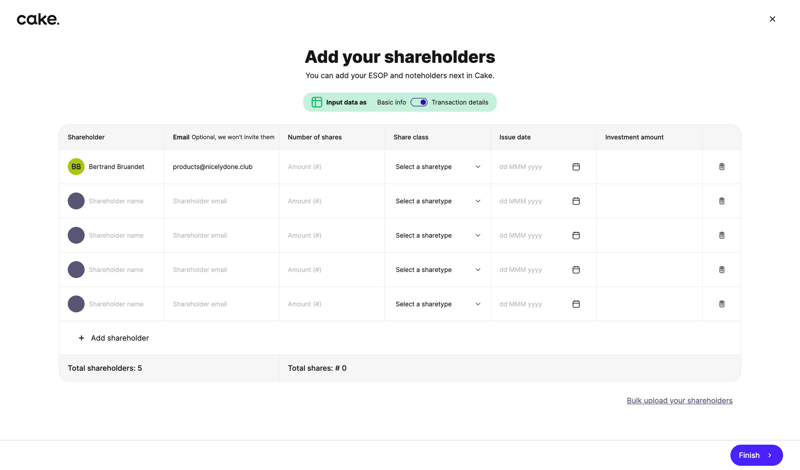Open calendar icon in fifth row issue date

576,304
